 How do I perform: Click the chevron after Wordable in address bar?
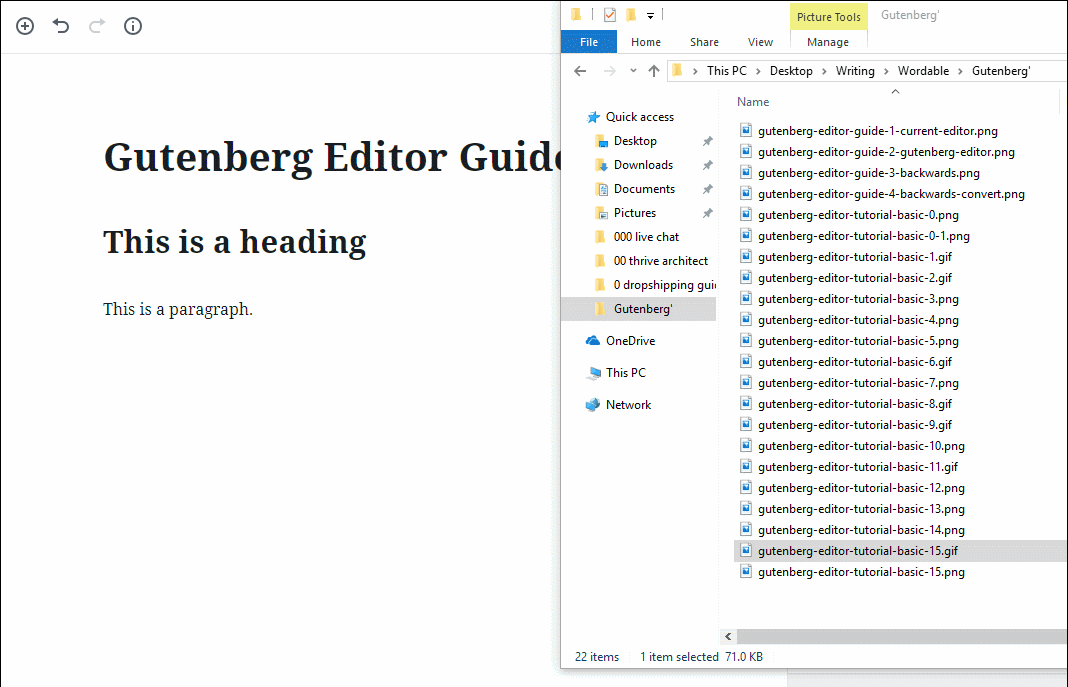pyautogui.click(x=960, y=71)
